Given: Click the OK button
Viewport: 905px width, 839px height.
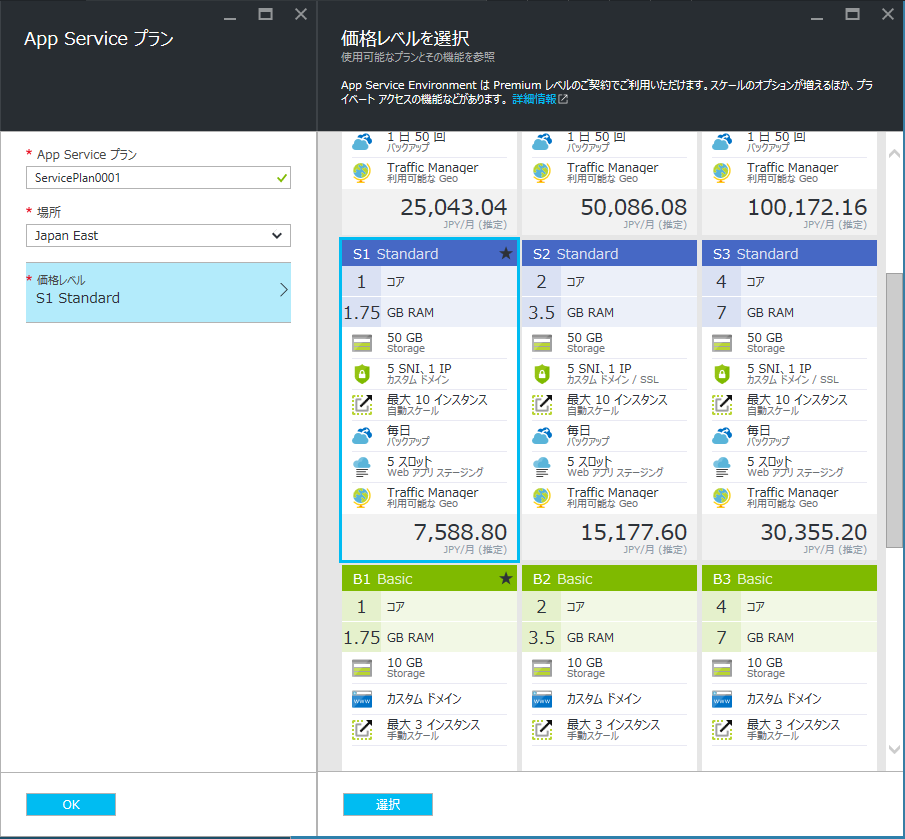Looking at the screenshot, I should (x=71, y=804).
